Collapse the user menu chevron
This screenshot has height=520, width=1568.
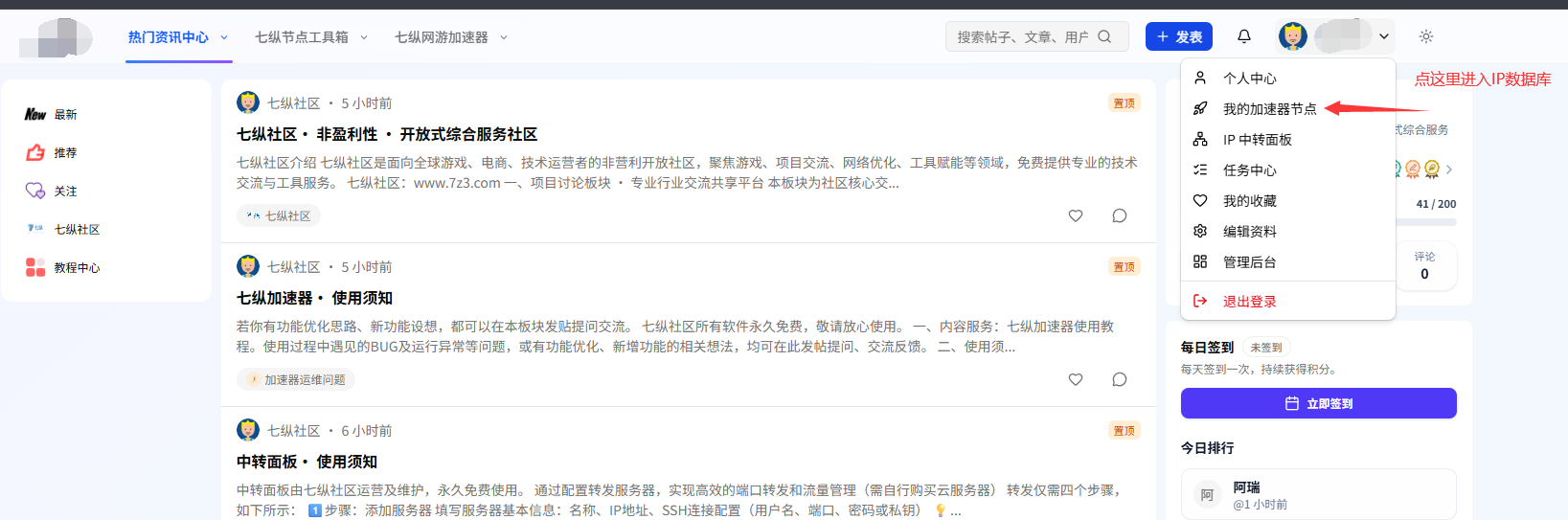pyautogui.click(x=1384, y=36)
